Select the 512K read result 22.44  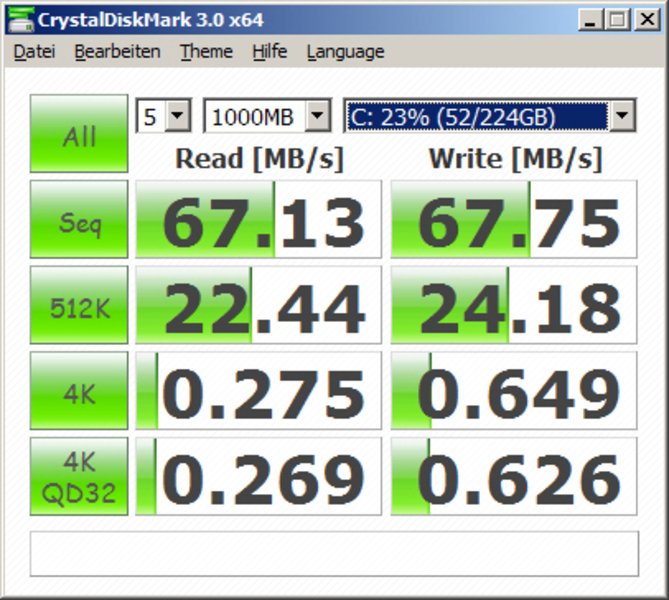pos(258,305)
